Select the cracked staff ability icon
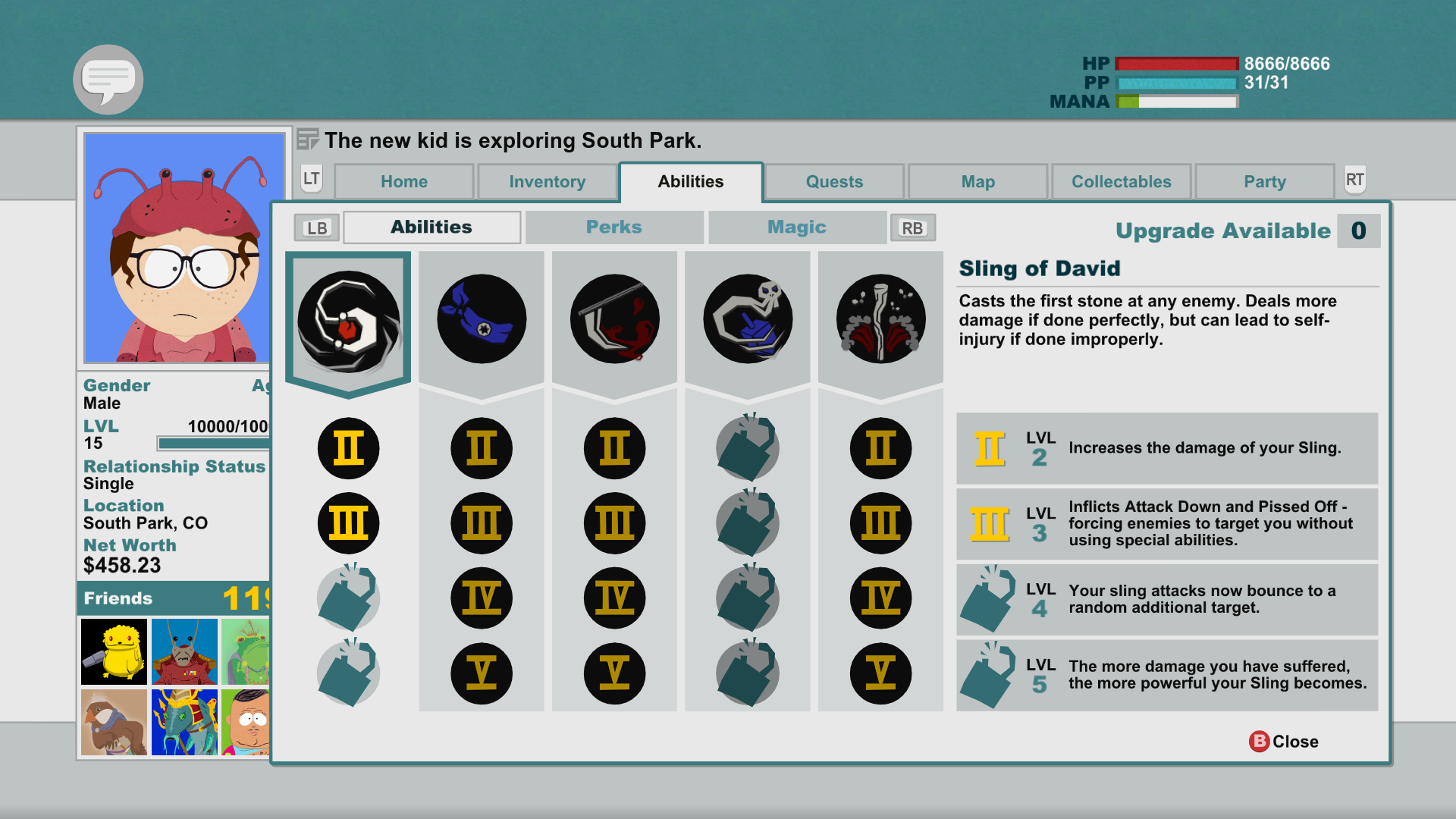Viewport: 1456px width, 819px height. point(881,318)
